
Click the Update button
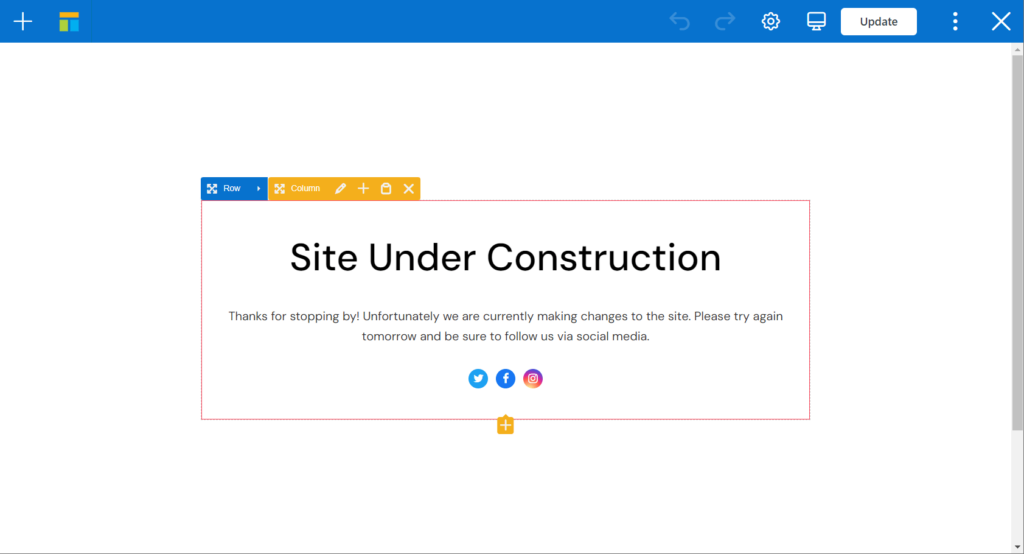[878, 22]
